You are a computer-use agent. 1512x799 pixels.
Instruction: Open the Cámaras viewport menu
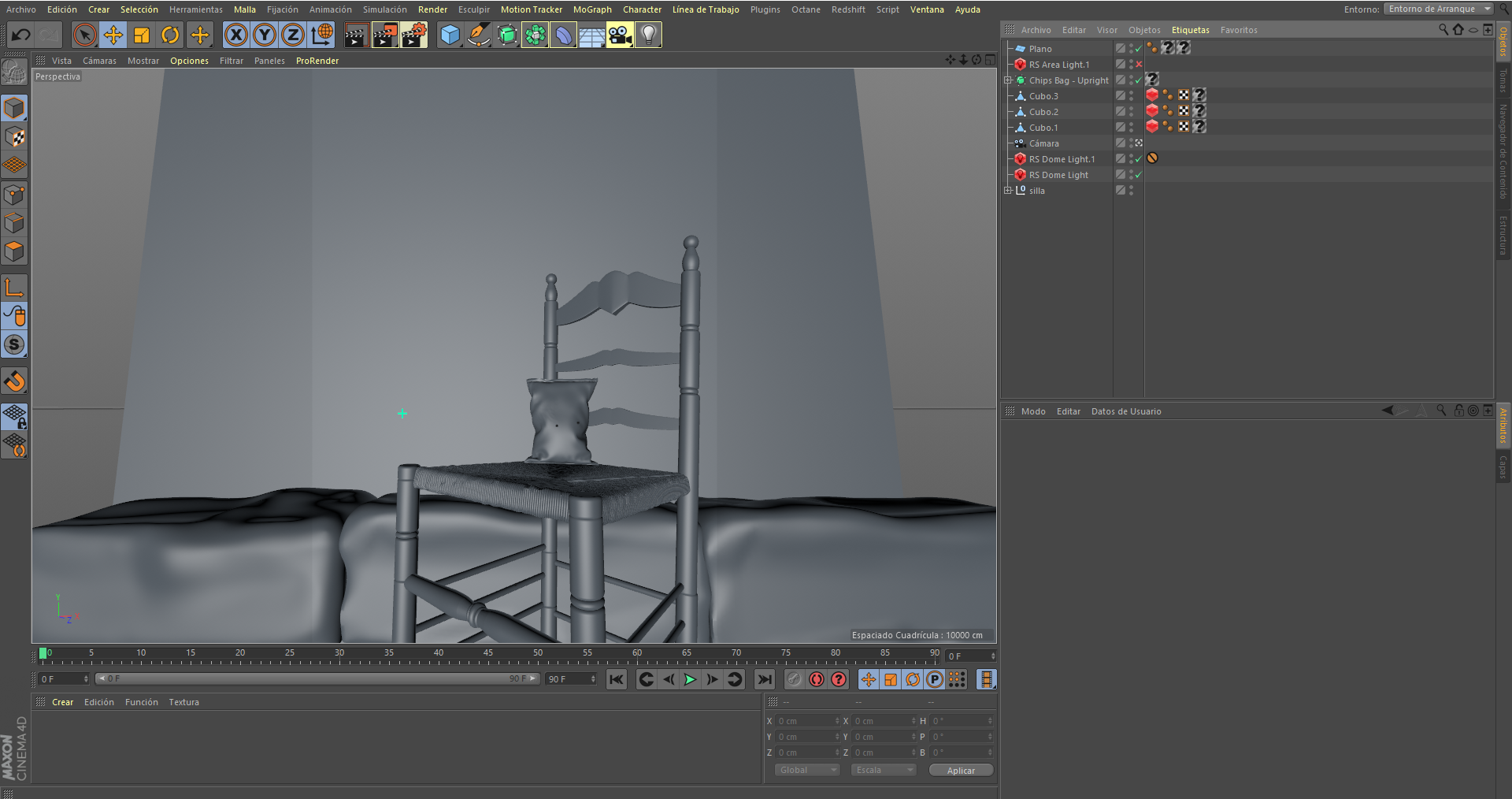click(x=99, y=61)
